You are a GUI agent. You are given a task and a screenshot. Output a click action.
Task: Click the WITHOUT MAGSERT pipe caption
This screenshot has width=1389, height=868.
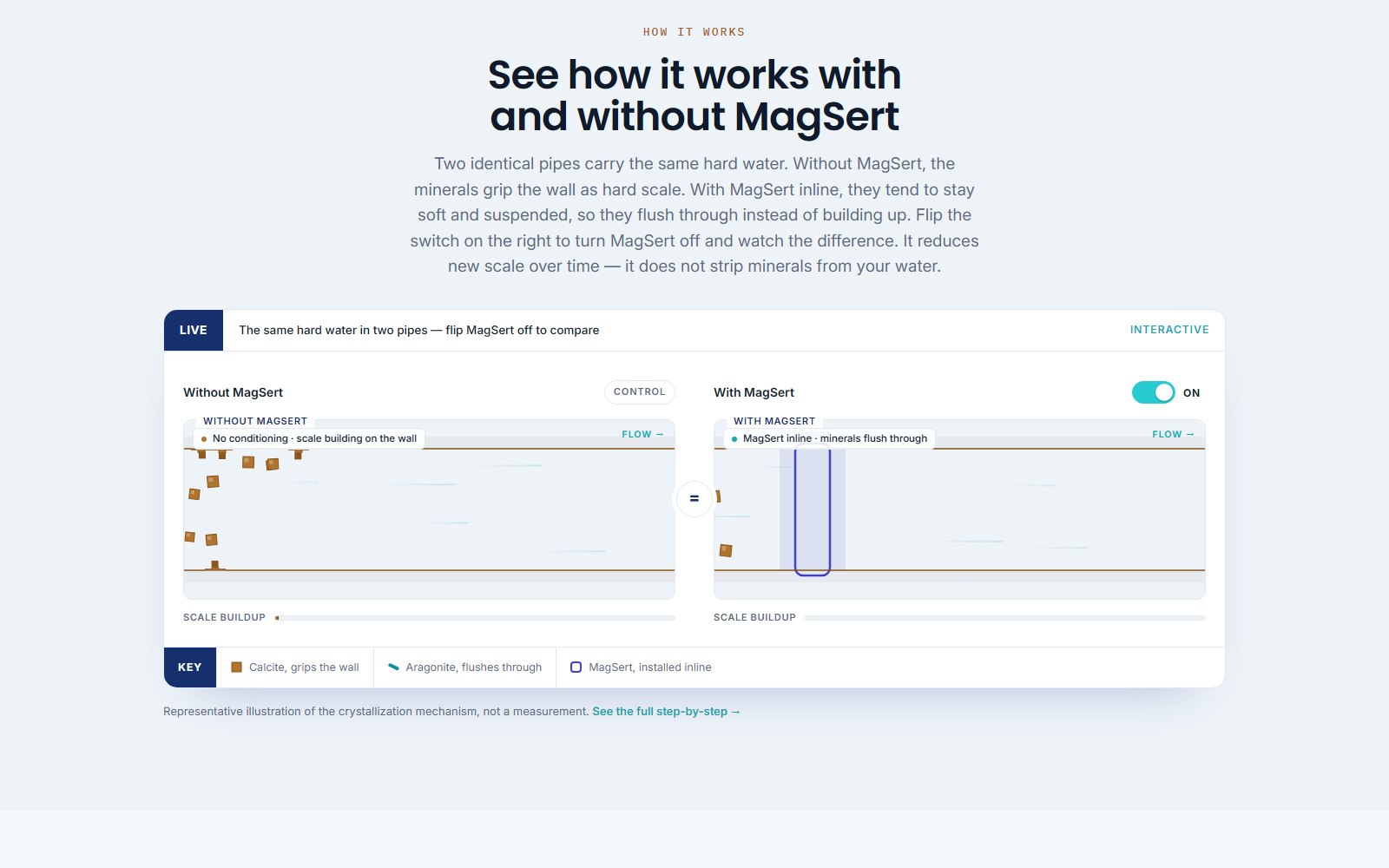[x=255, y=421]
